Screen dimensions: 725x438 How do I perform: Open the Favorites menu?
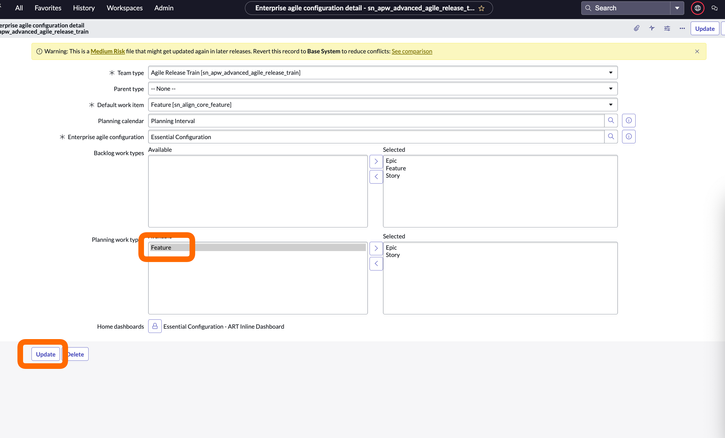point(48,8)
